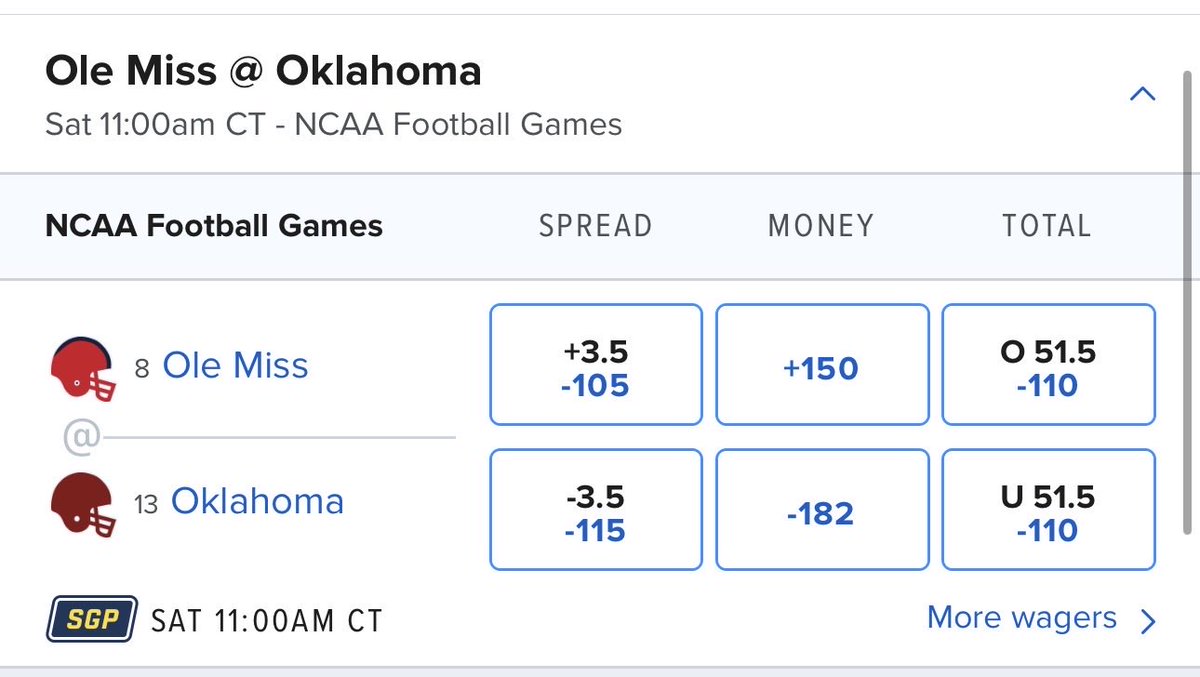1200x677 pixels.
Task: Click the Ole Miss red helmet icon
Action: 83,369
